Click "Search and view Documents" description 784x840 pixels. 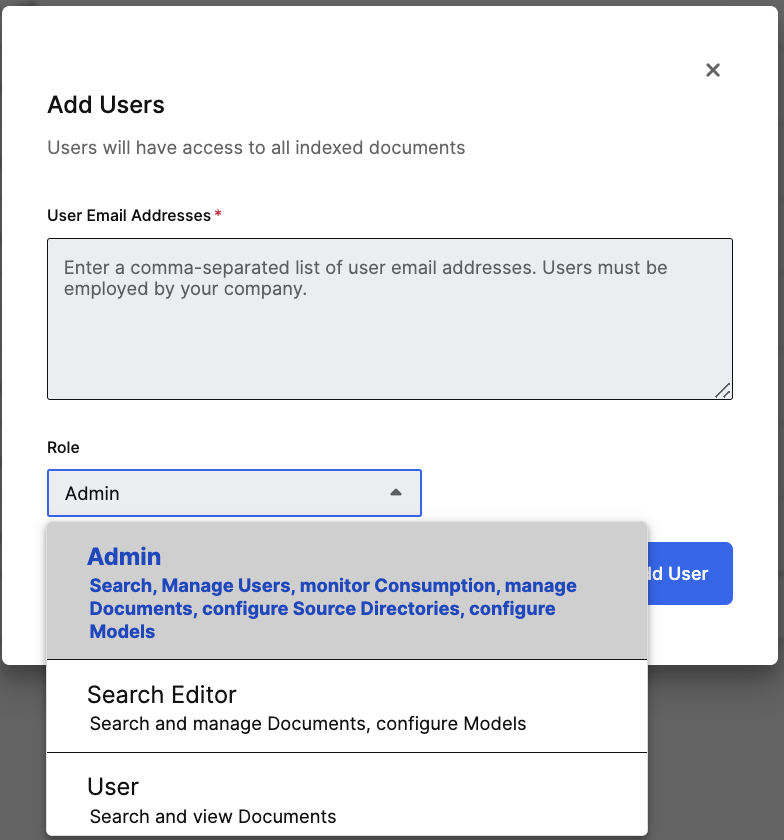point(212,816)
